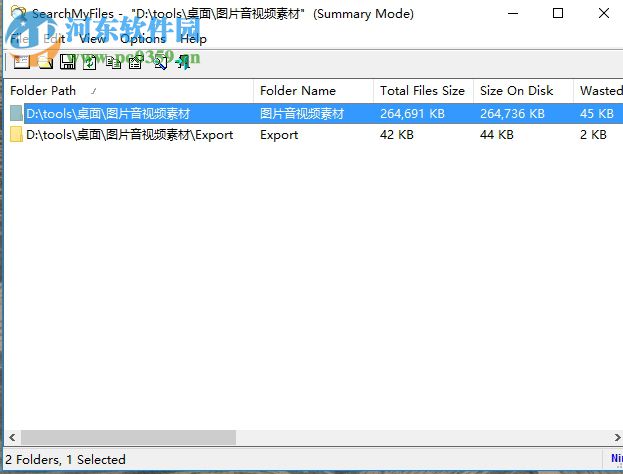Click the Save floppy disk icon
Image resolution: width=623 pixels, height=474 pixels.
68,62
